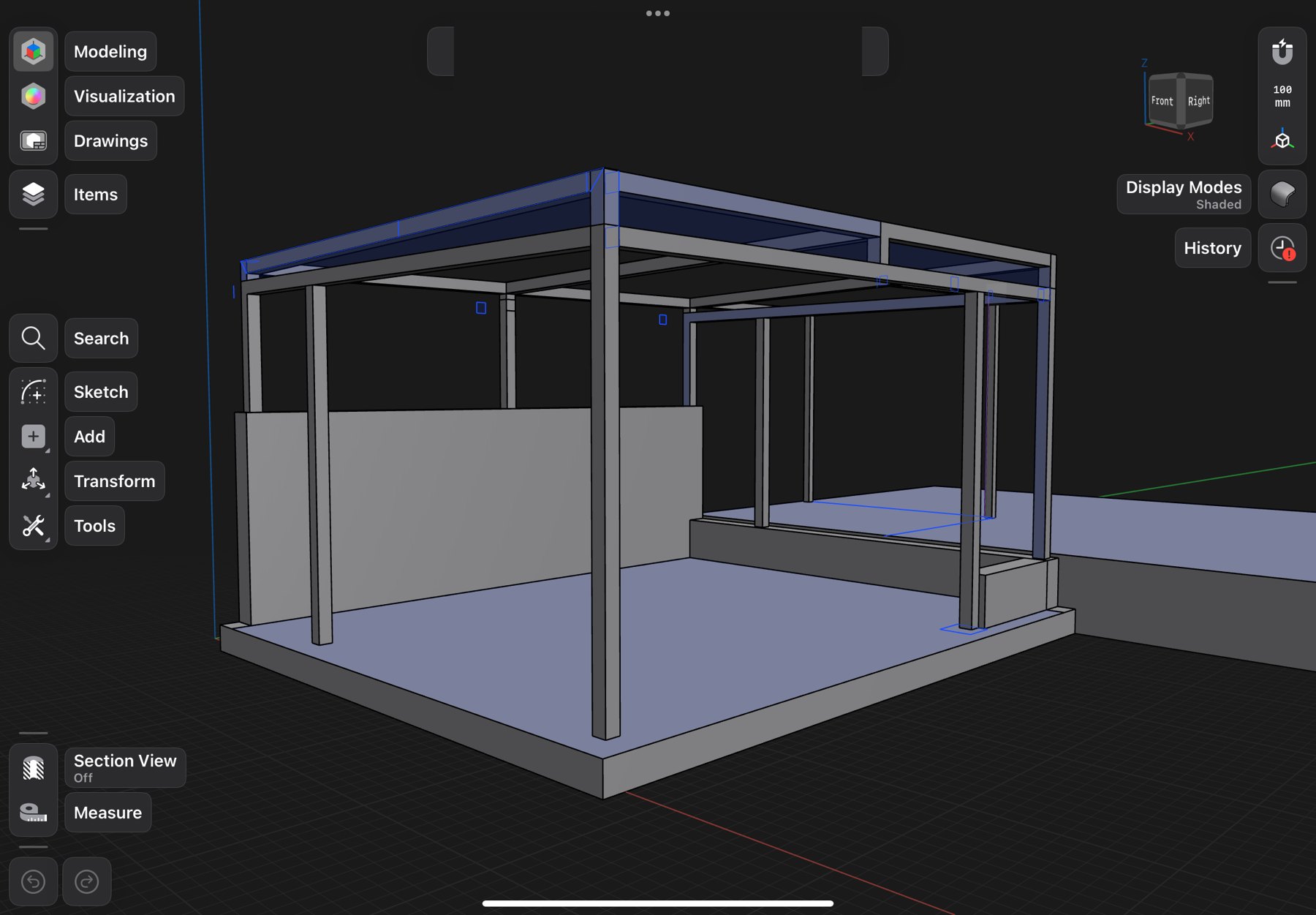Select the Modeling workspace cube icon
The height and width of the screenshot is (915, 1316).
34,51
